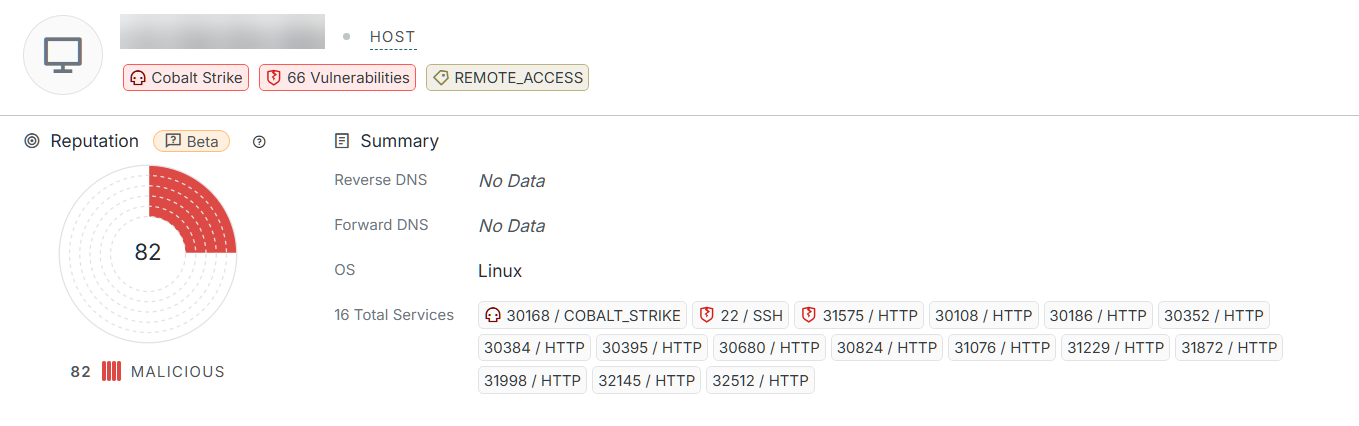Click the 82 MALICIOUS score label
Viewport: 1359px width, 426px height.
coord(148,372)
